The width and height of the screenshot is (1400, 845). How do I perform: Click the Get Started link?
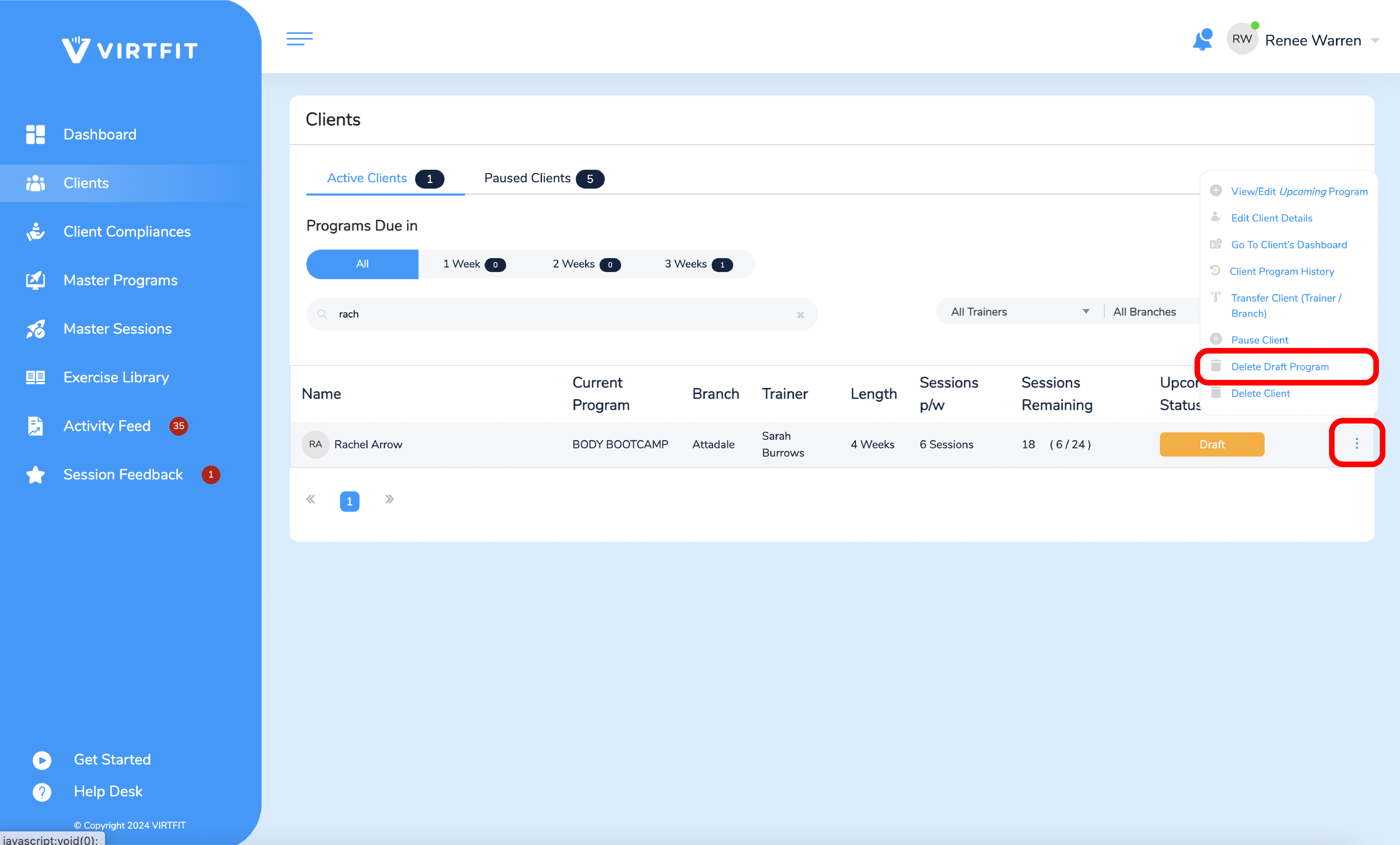coord(113,760)
